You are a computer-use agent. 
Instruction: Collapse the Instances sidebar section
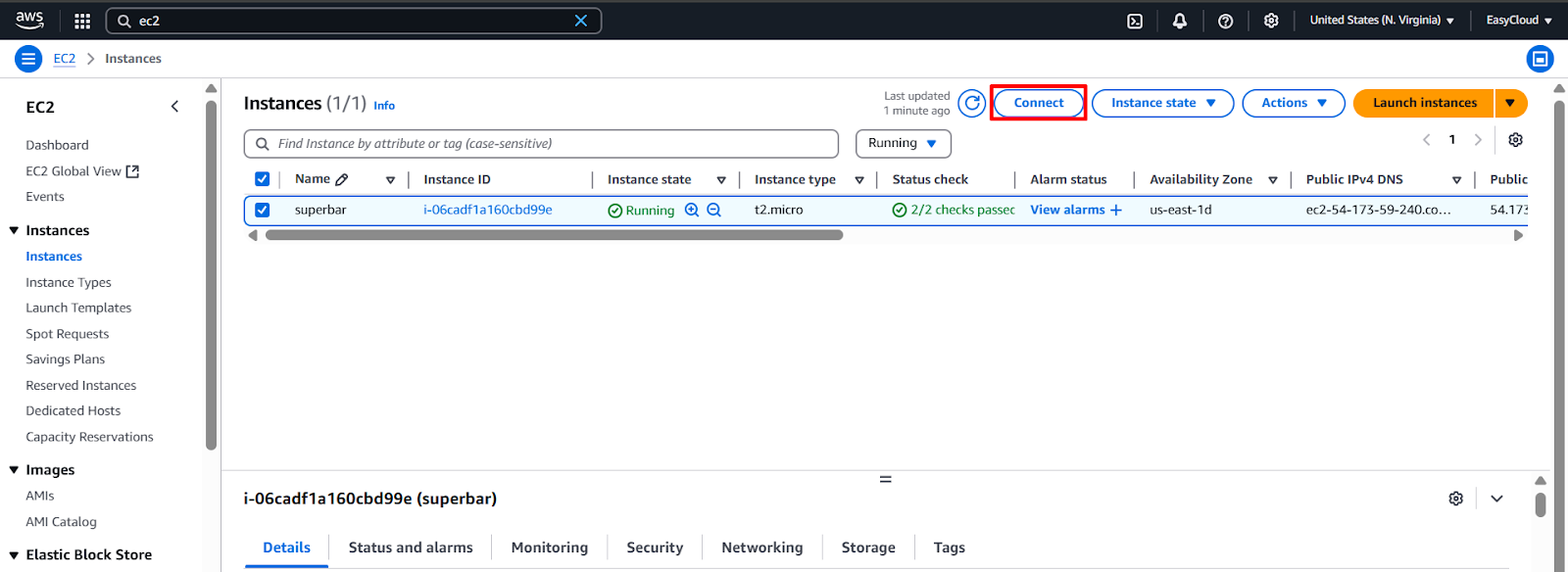click(x=14, y=231)
